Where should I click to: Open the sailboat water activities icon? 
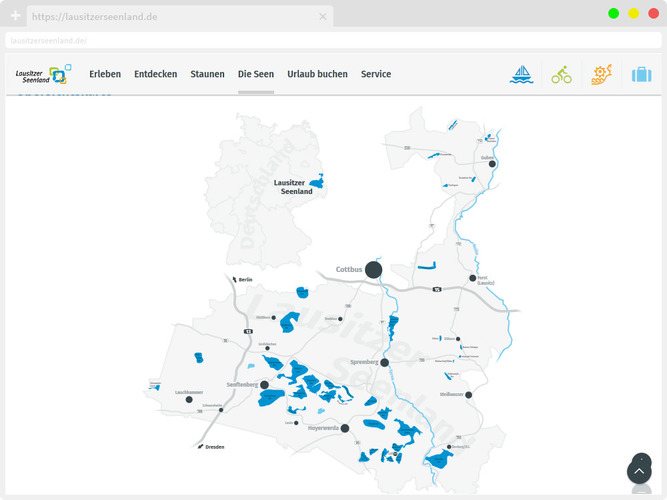tap(522, 75)
